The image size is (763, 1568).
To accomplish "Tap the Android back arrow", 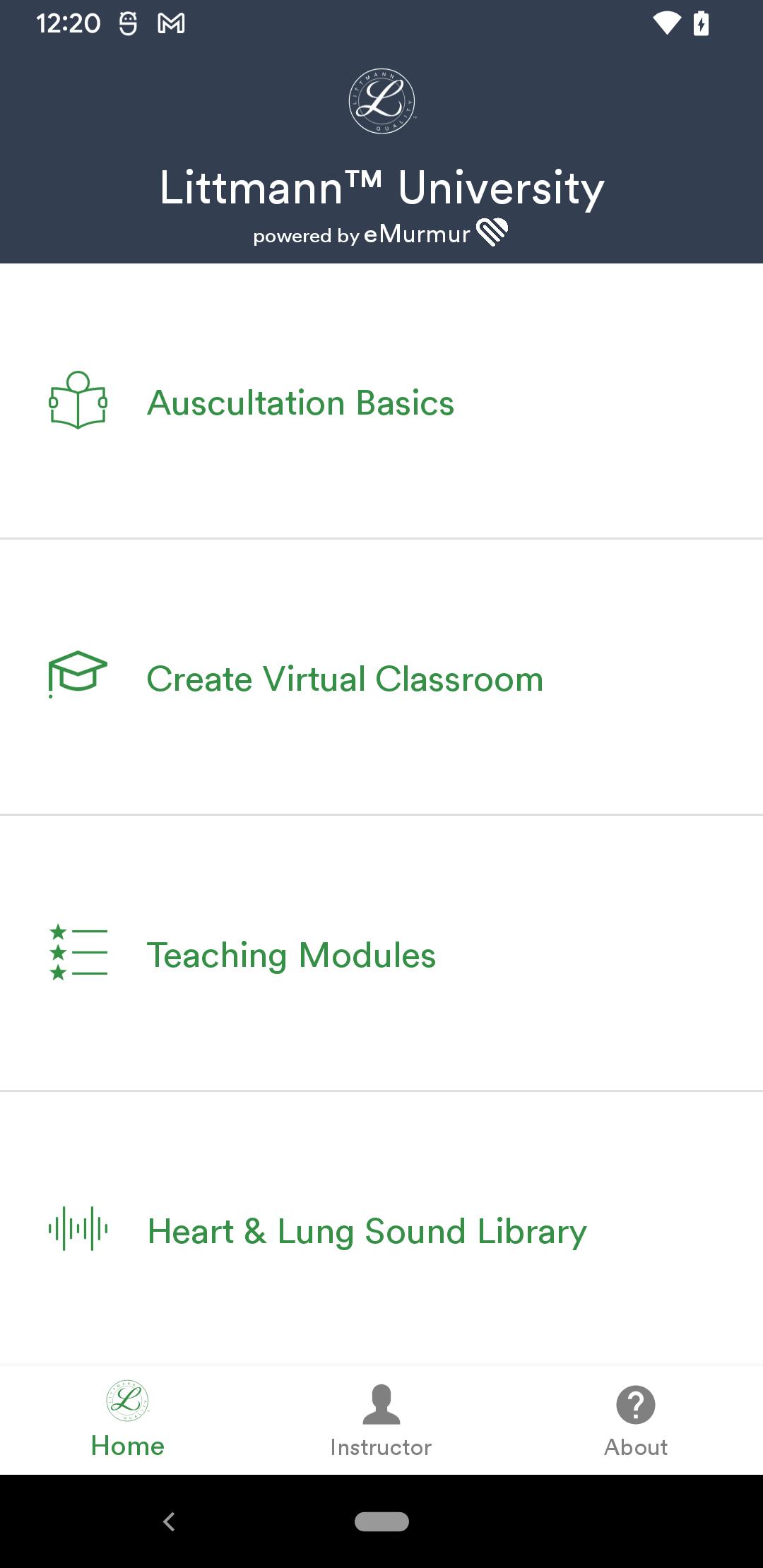I will (169, 1521).
